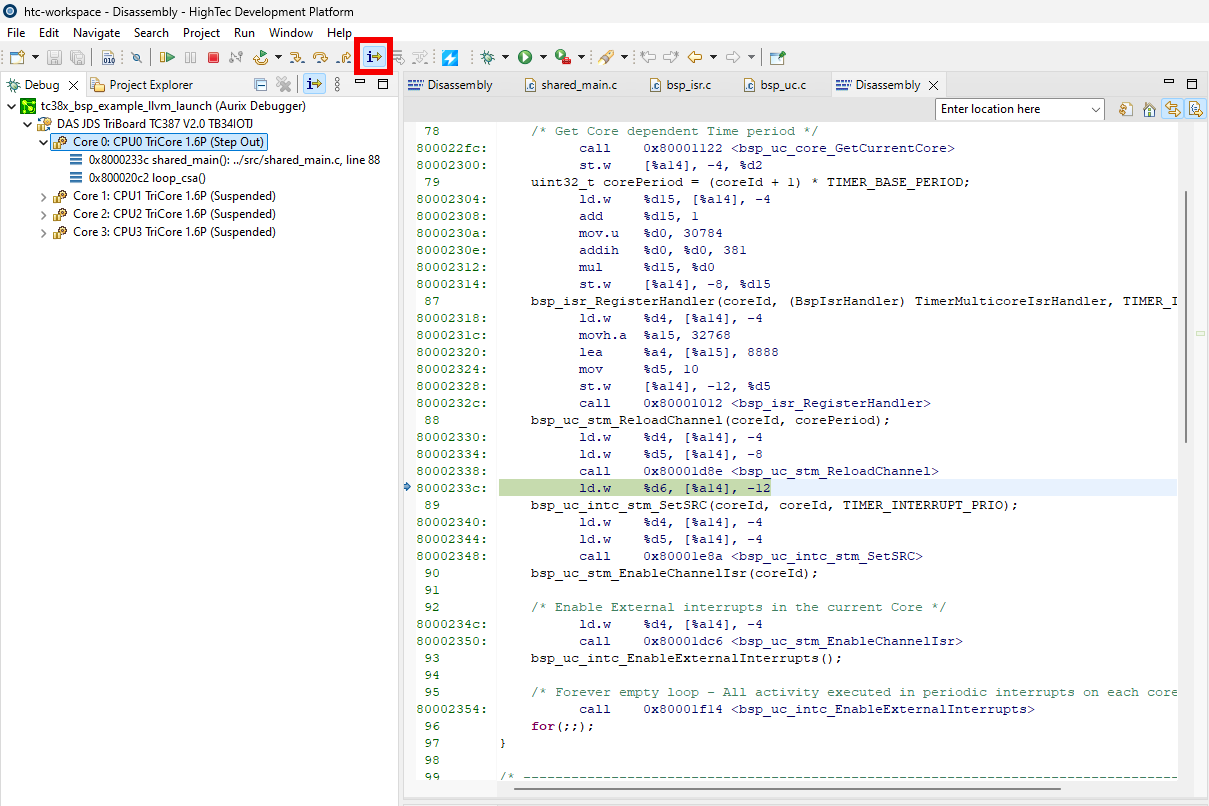
Task: Switch to the Project Explorer tab
Action: click(x=150, y=85)
